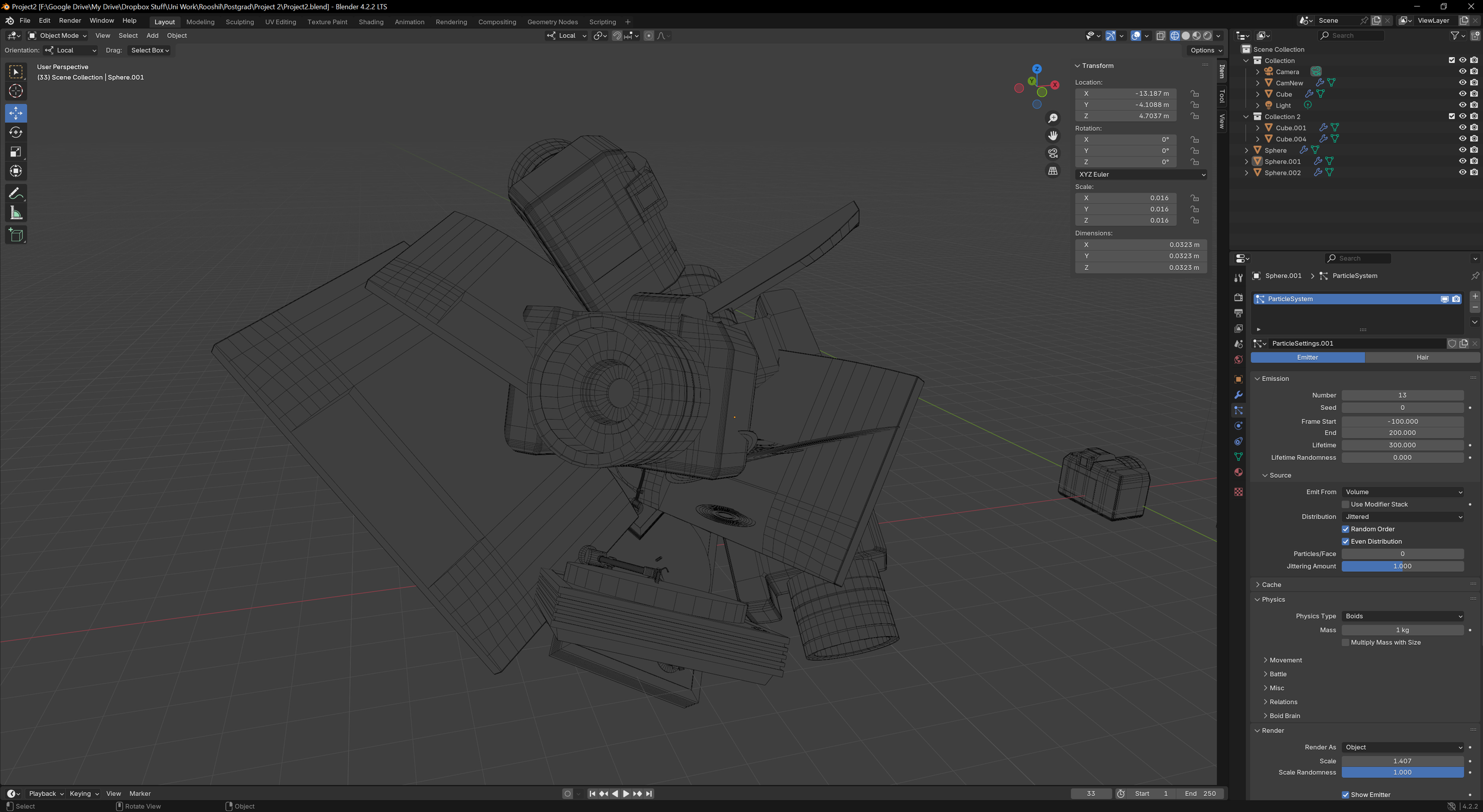Image resolution: width=1483 pixels, height=812 pixels.
Task: Click the current frame field in the timeline
Action: point(1090,793)
